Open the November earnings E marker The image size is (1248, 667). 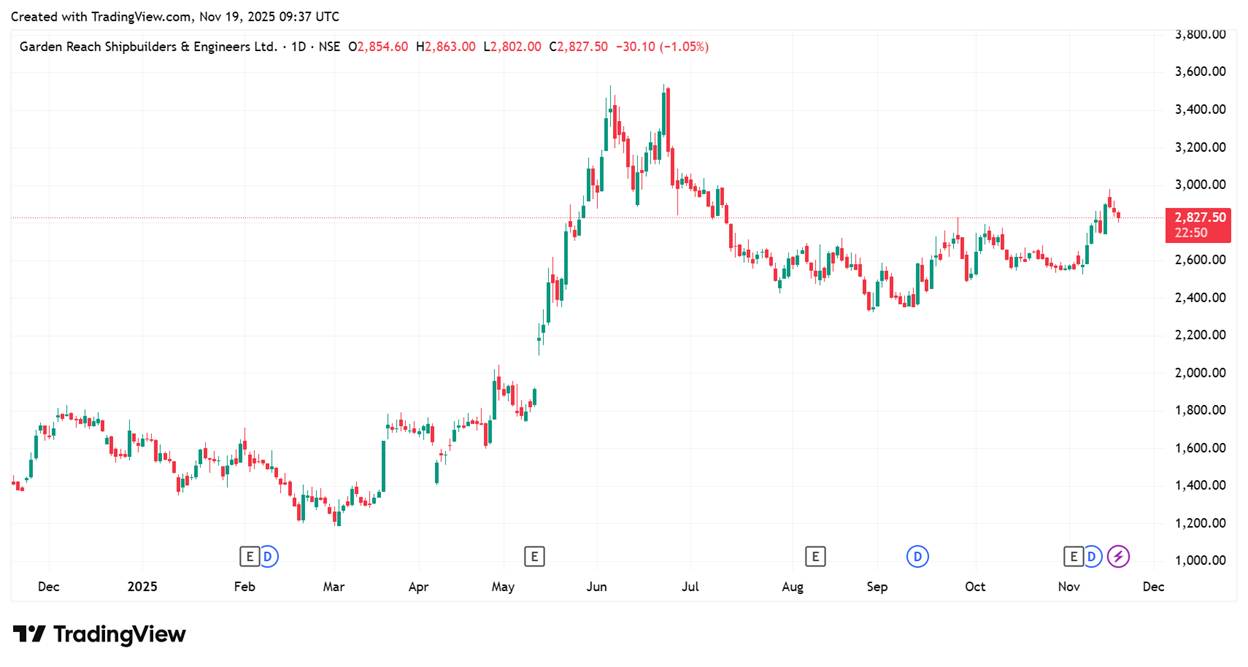coord(1074,556)
